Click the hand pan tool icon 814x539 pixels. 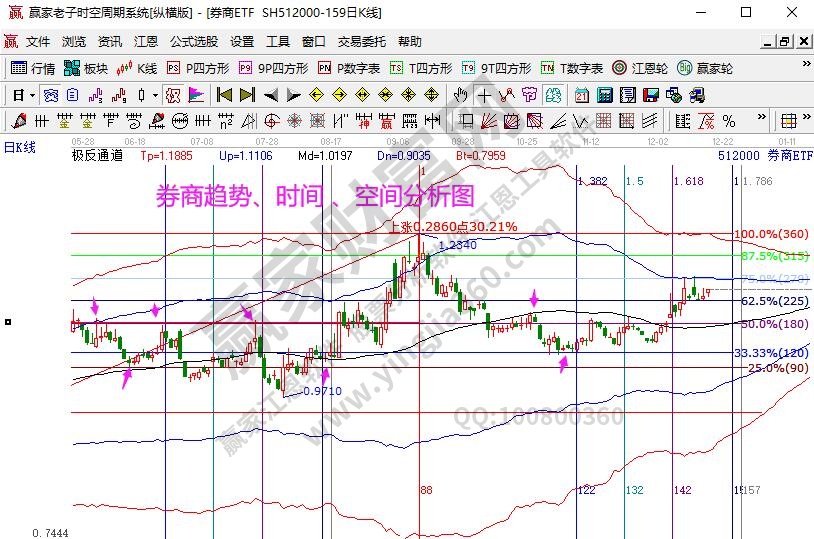(x=460, y=96)
